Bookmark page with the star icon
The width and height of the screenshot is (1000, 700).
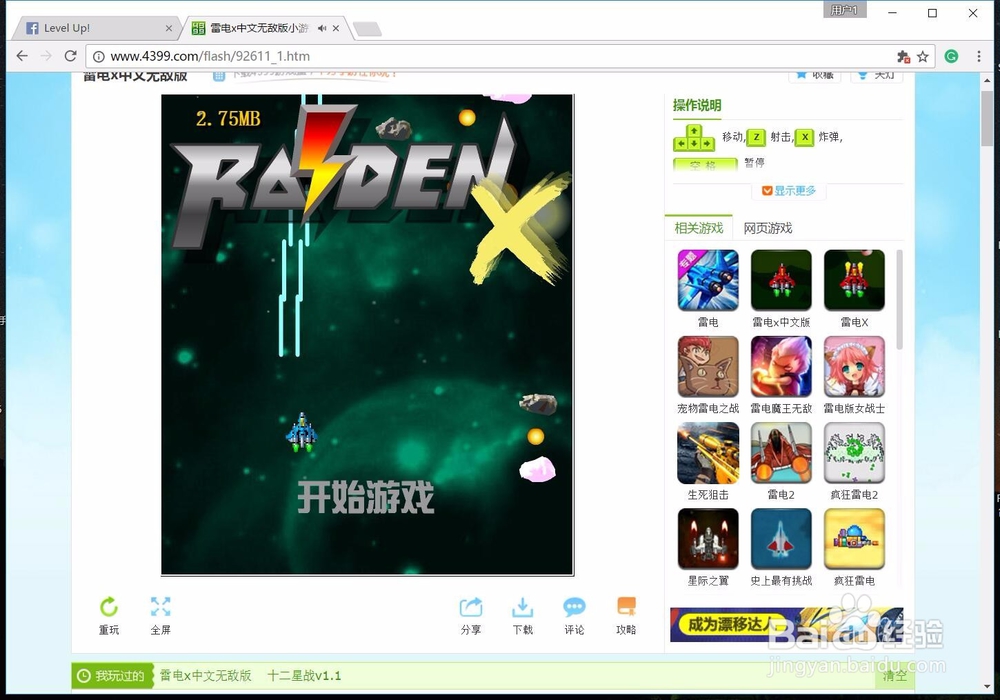pyautogui.click(x=922, y=57)
